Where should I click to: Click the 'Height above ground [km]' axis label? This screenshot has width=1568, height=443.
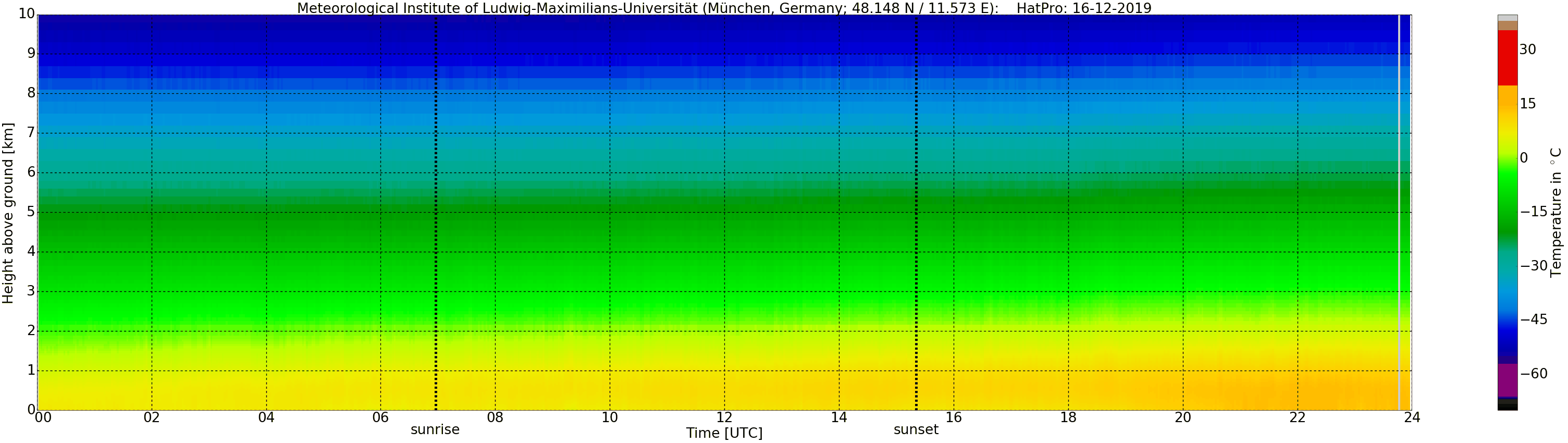8,213
